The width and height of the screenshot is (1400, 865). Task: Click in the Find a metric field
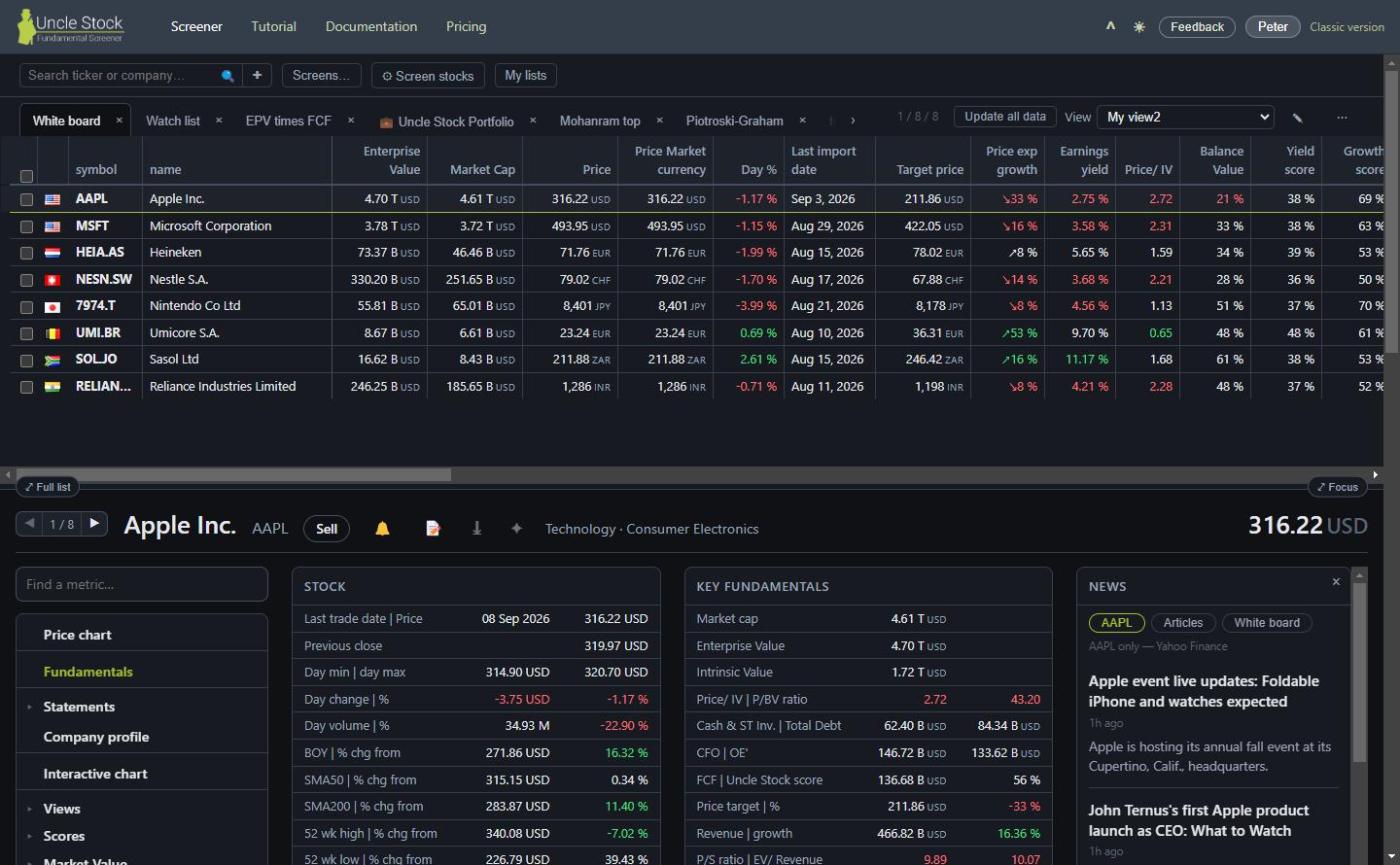(142, 584)
